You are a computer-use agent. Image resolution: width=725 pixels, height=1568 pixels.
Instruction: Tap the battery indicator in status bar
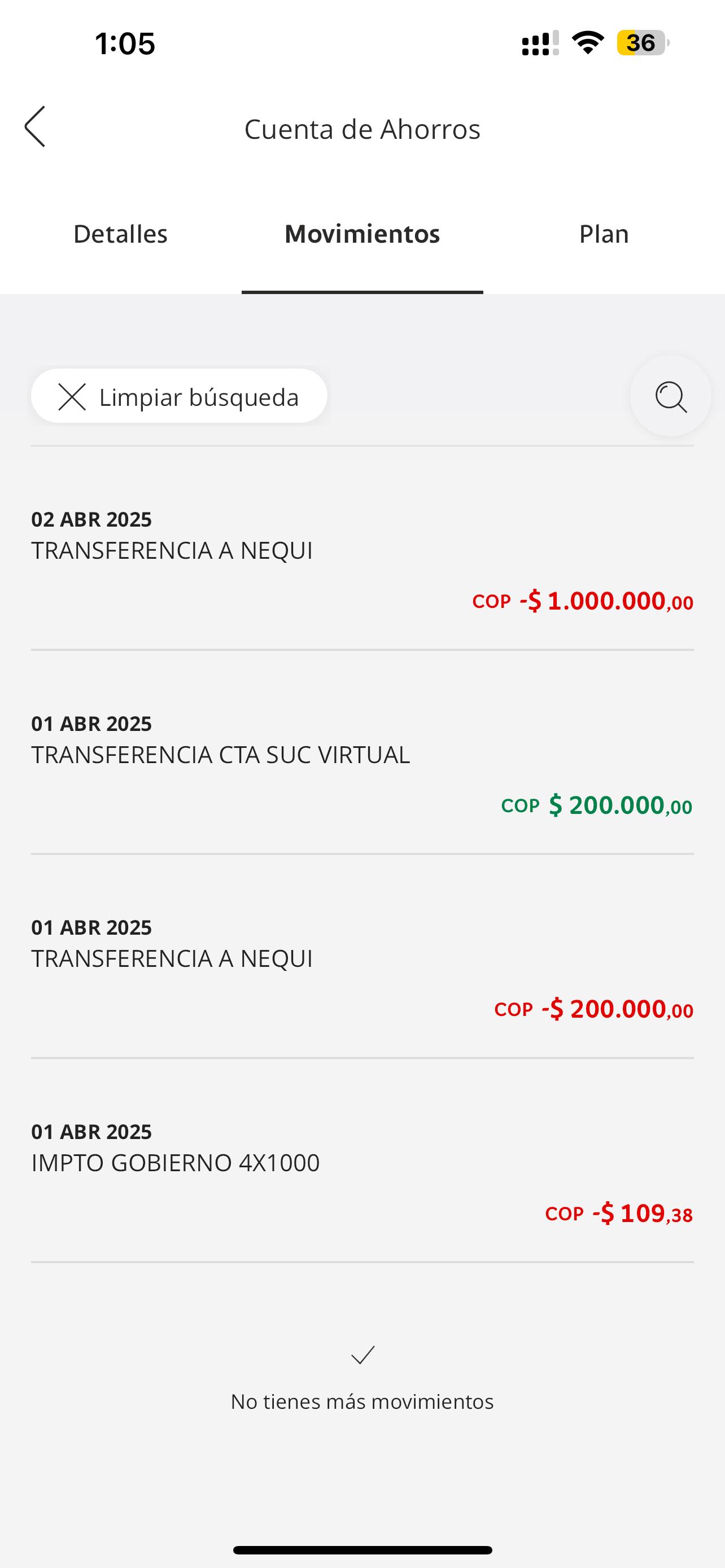[x=642, y=43]
